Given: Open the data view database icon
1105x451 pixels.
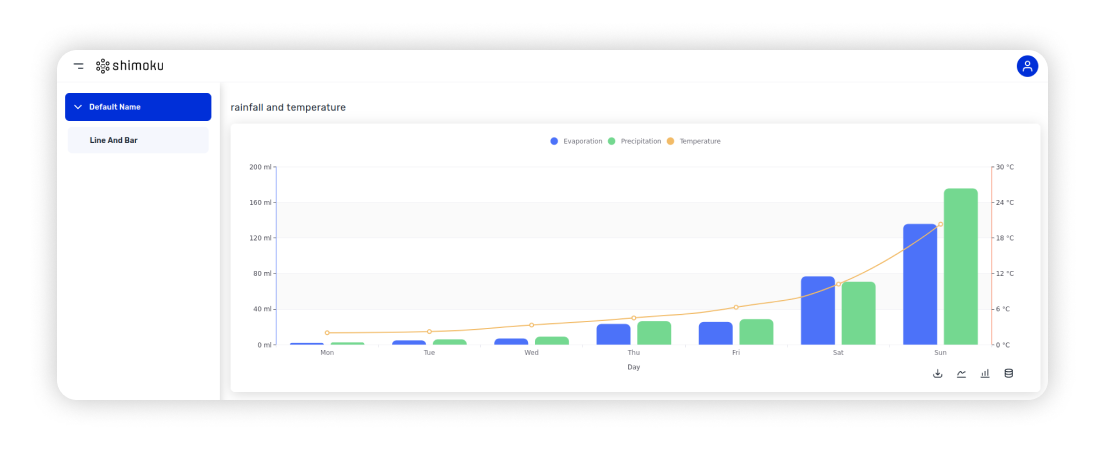Looking at the screenshot, I should pos(1008,374).
